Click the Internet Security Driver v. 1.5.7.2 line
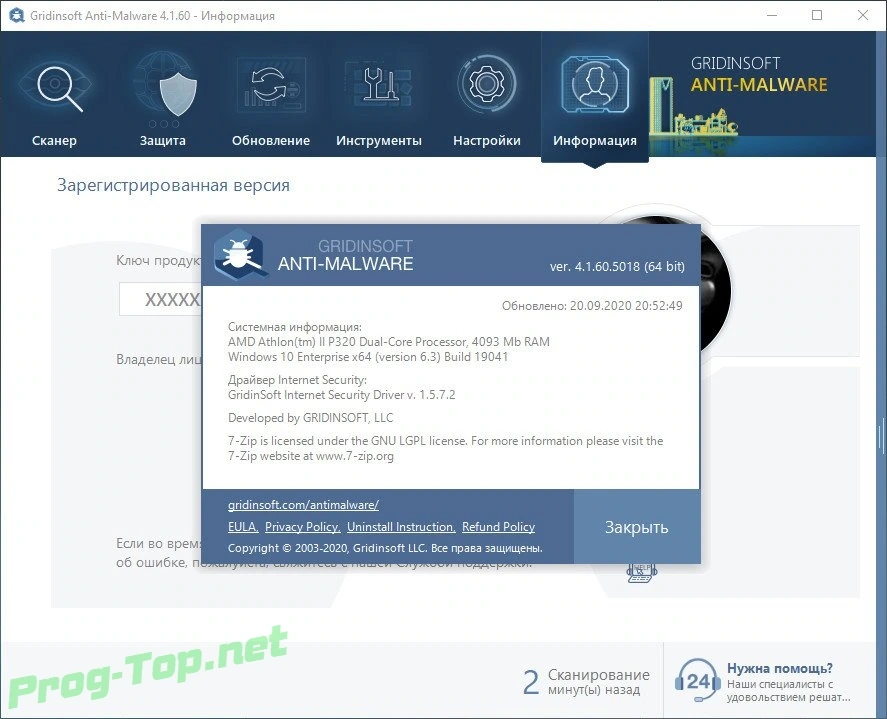This screenshot has width=887, height=719. point(342,395)
